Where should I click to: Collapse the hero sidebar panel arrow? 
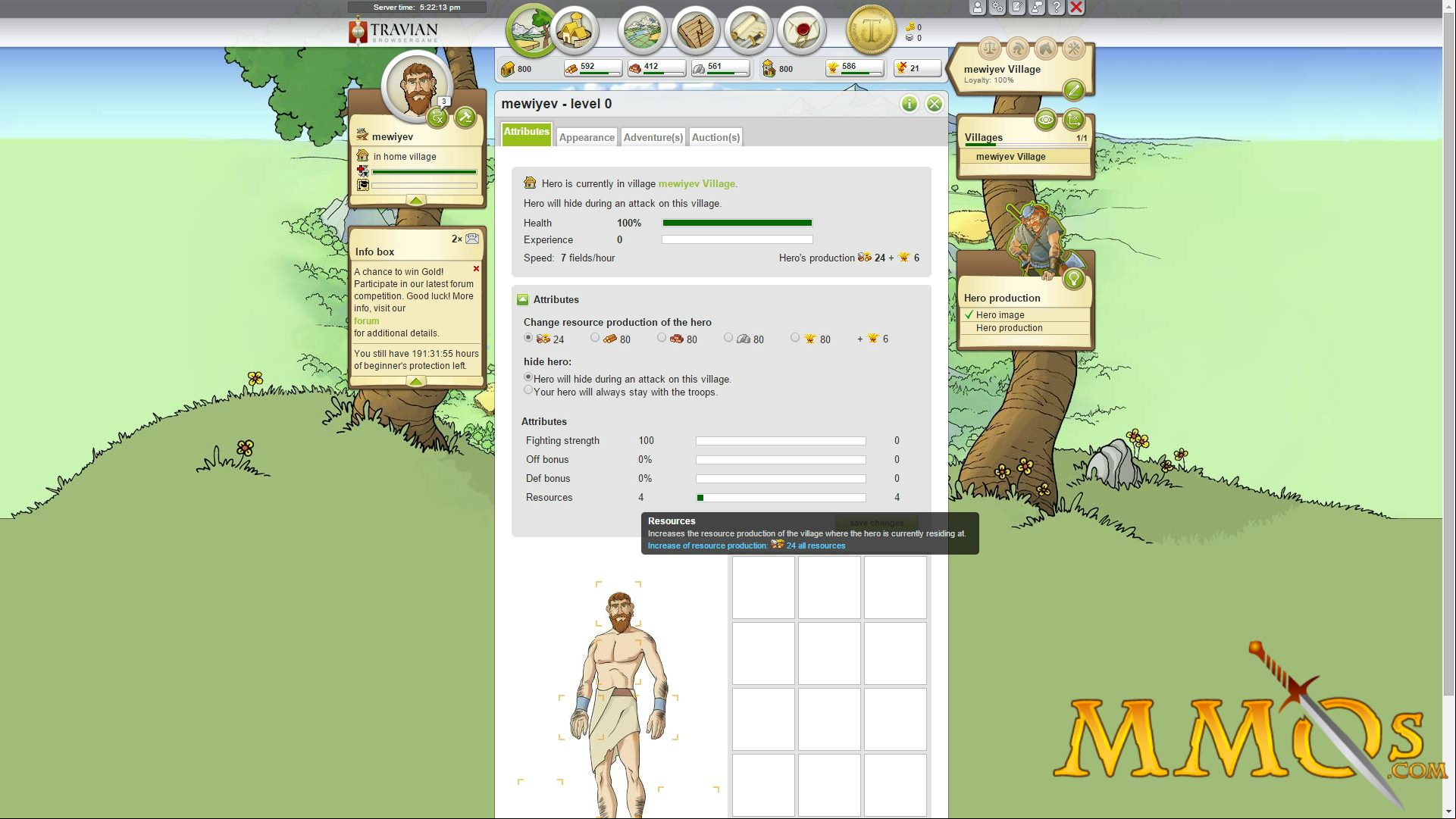coord(416,200)
